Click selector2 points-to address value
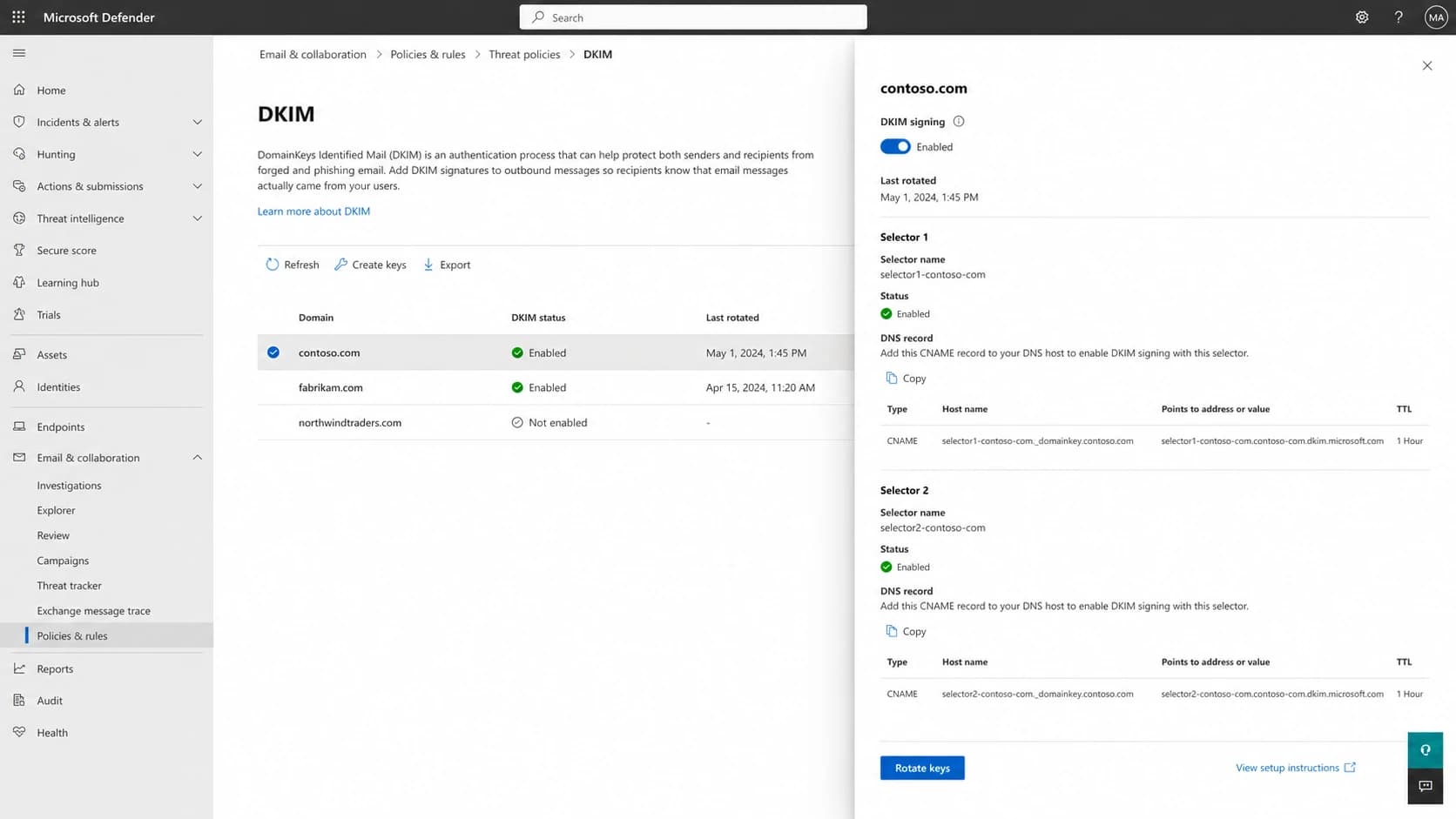This screenshot has width=1456, height=819. click(1272, 694)
